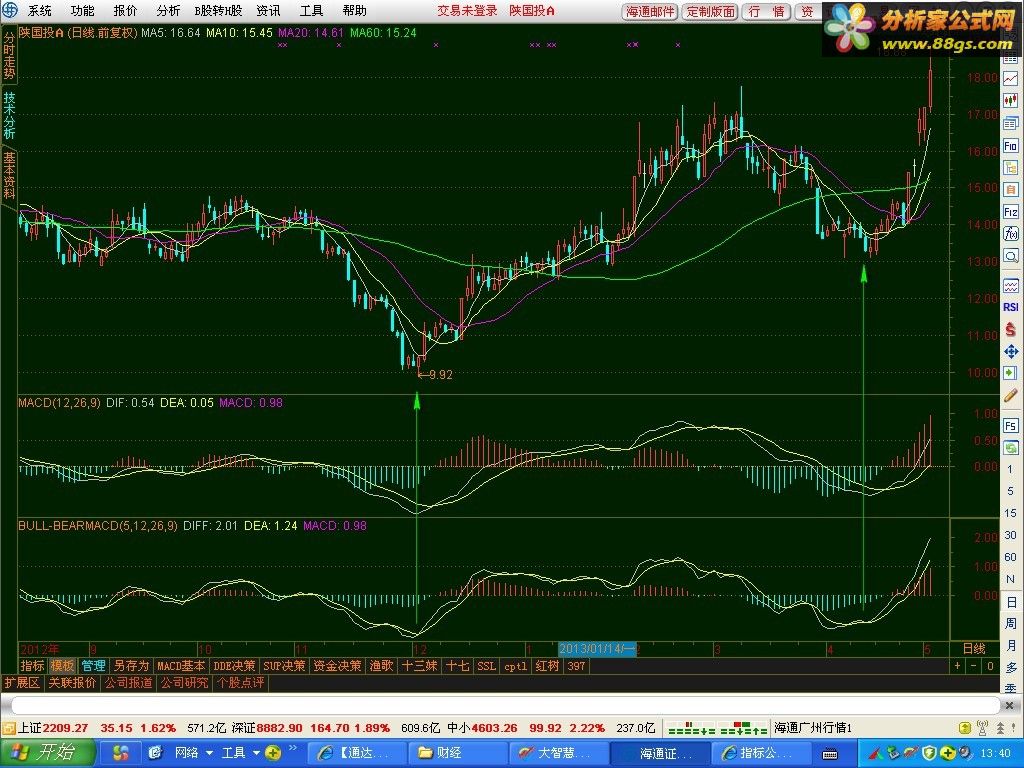1024x768 pixels.
Task: Select the RSI indicator icon
Action: (1010, 308)
